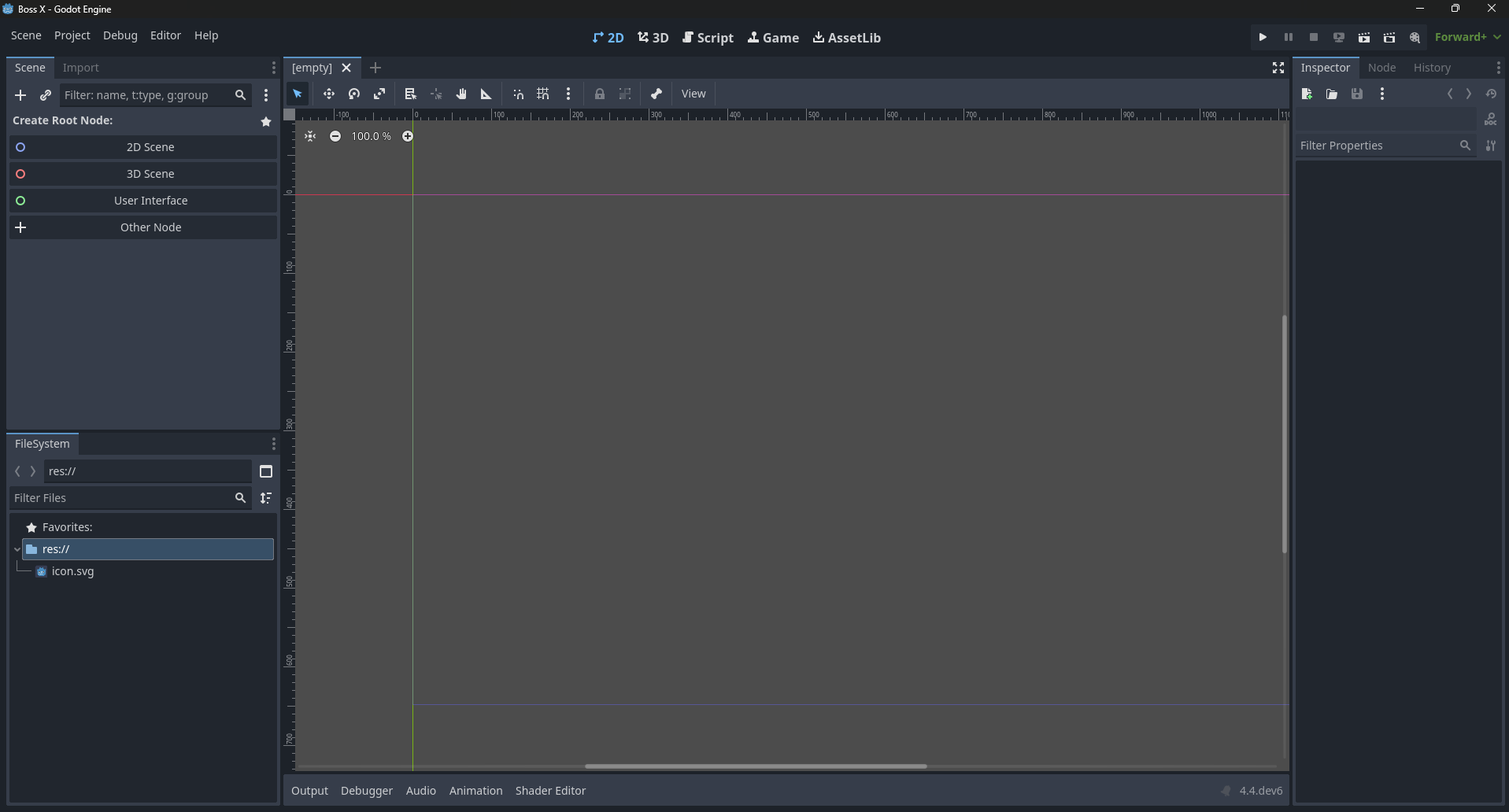Zoom out with the minus button
The height and width of the screenshot is (812, 1509).
point(335,136)
